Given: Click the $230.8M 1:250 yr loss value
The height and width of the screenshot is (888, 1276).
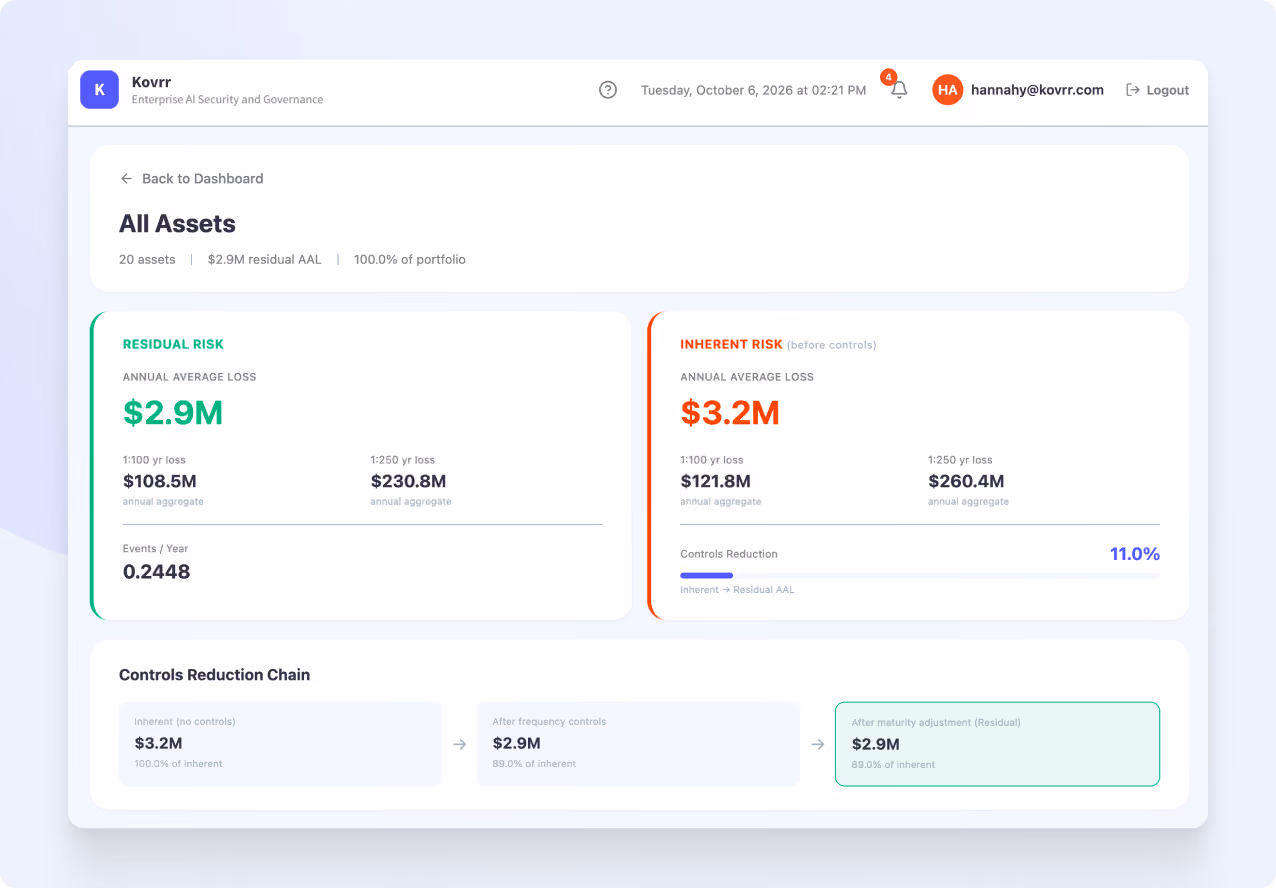Looking at the screenshot, I should (408, 481).
